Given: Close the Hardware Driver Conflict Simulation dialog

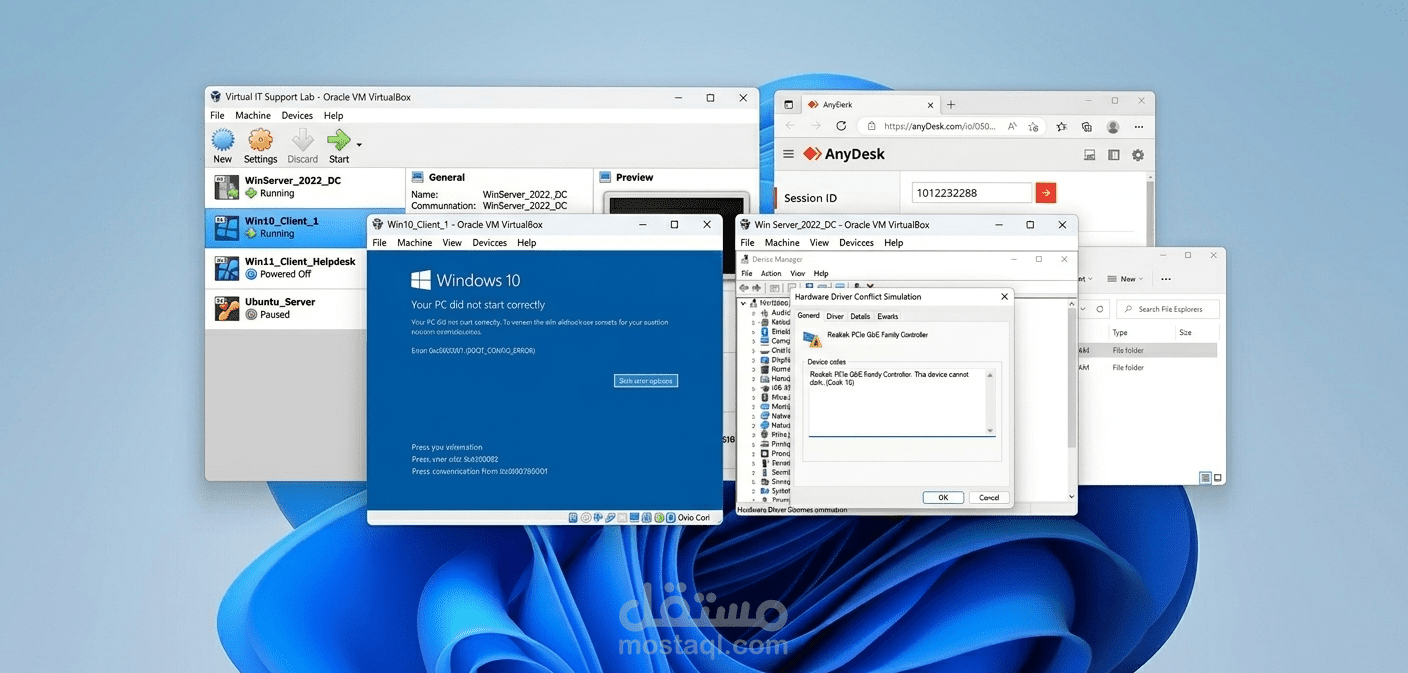Looking at the screenshot, I should tap(1004, 297).
